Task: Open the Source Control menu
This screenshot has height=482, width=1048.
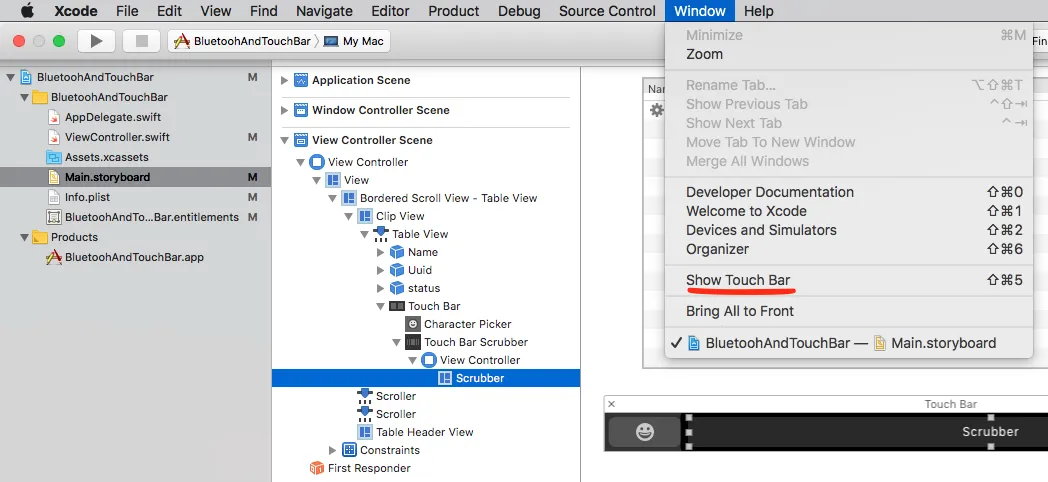Action: [x=607, y=11]
